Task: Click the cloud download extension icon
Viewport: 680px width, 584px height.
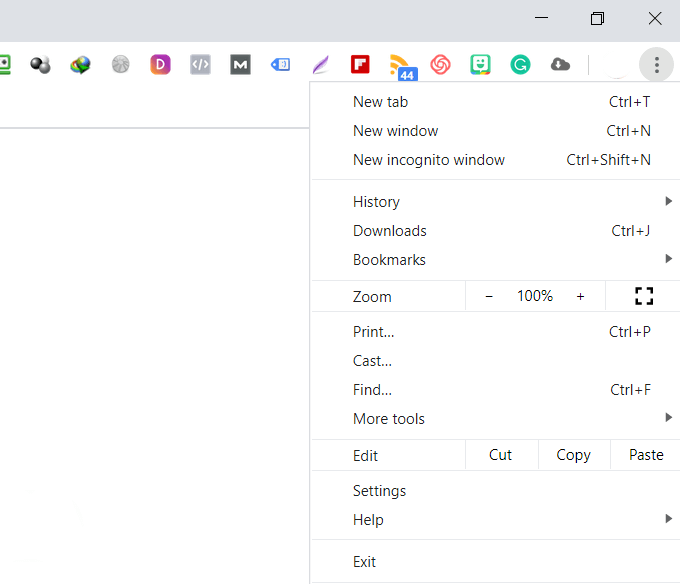Action: pyautogui.click(x=560, y=65)
